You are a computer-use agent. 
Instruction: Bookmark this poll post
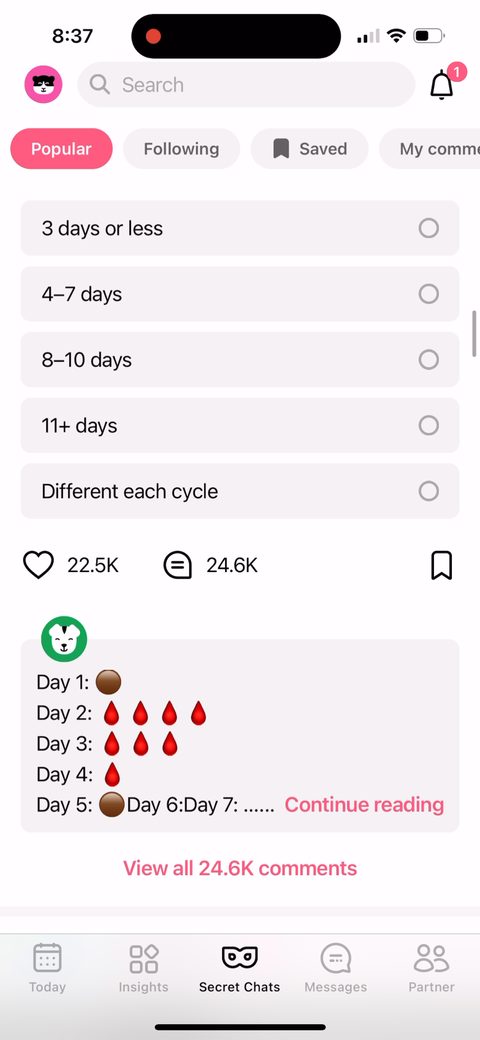point(442,565)
